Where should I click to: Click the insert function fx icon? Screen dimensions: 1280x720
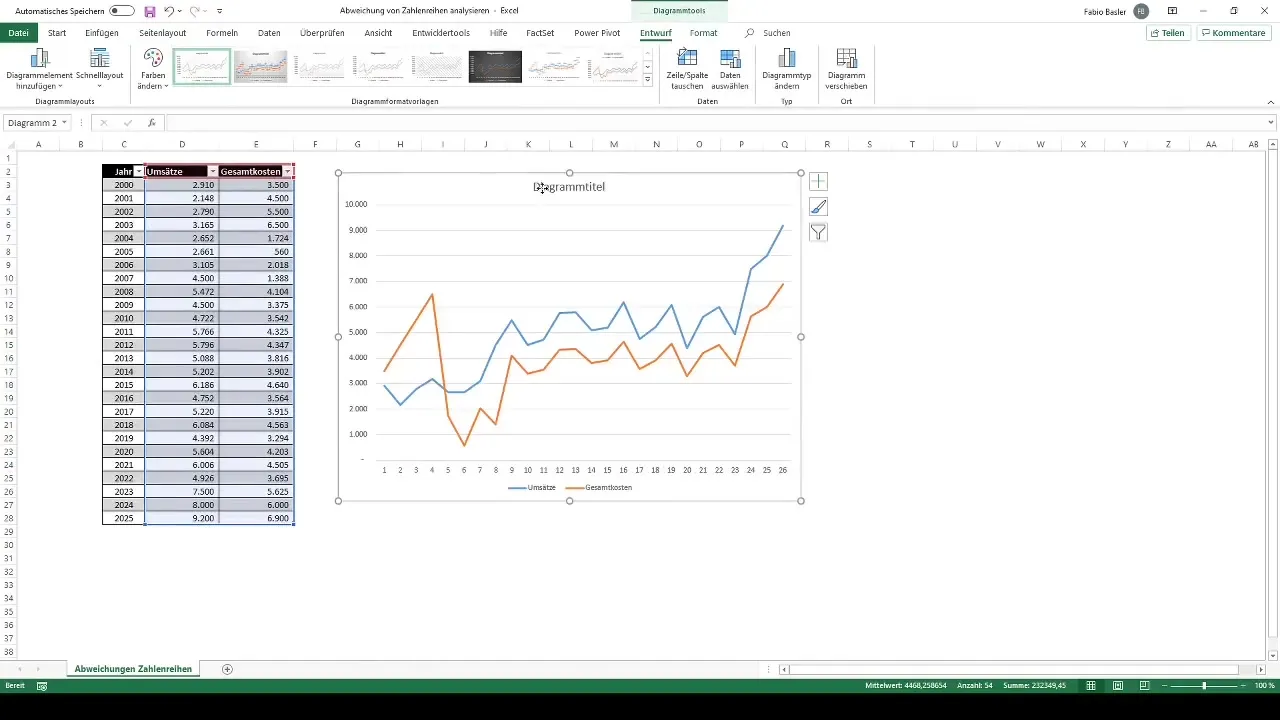(x=152, y=123)
